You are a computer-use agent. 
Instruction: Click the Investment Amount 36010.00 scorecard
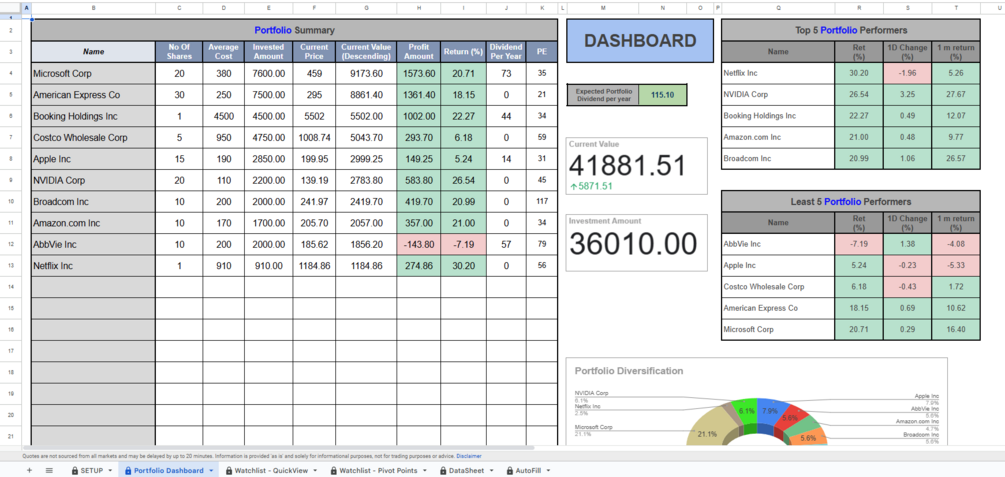(x=636, y=242)
